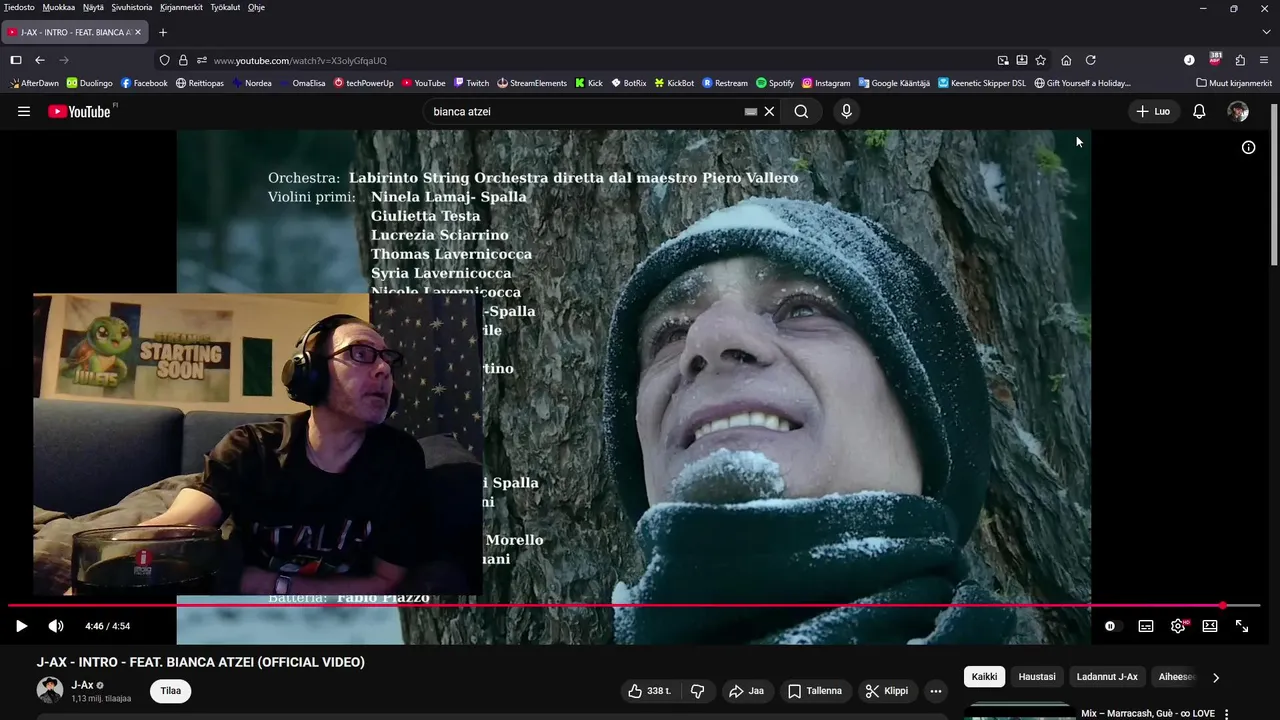Bookmark this page with the star
This screenshot has width=1280, height=720.
point(1041,60)
